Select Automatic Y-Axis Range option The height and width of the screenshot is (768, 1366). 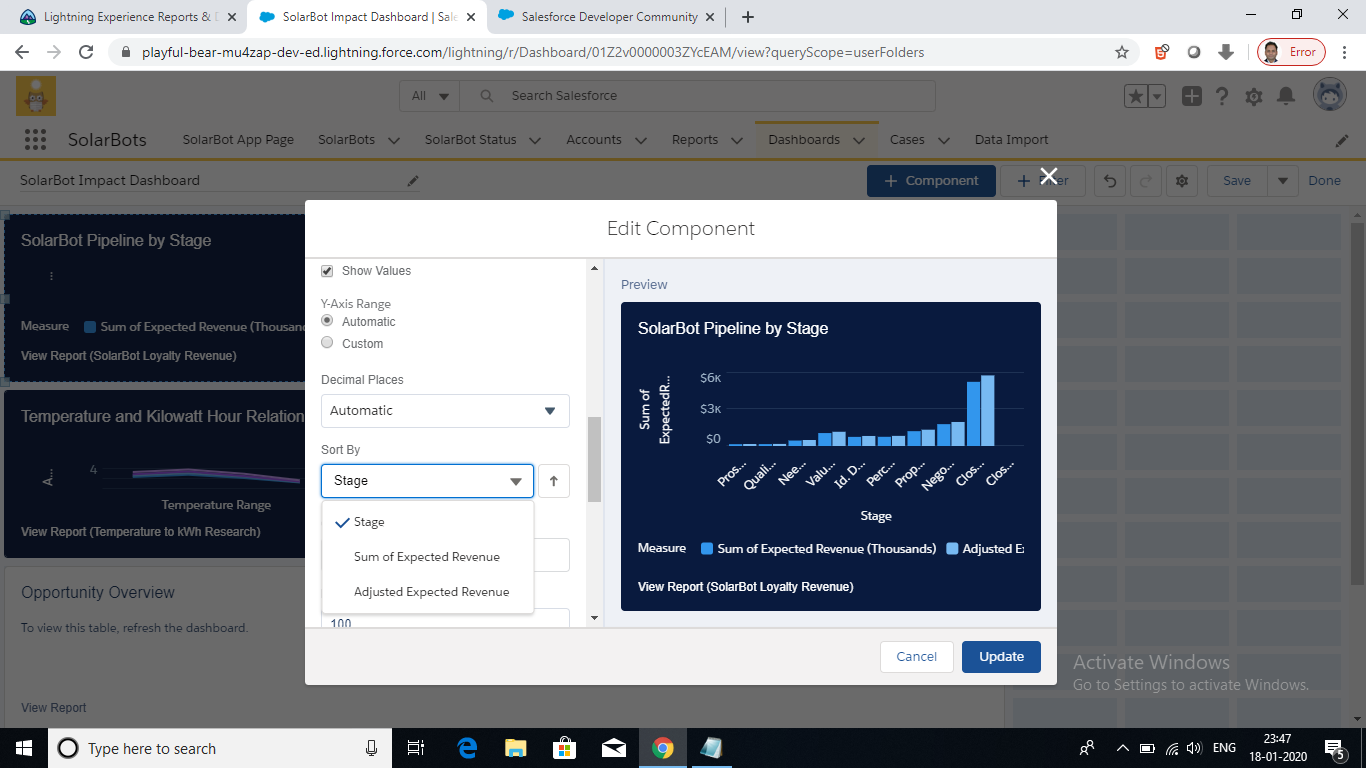(327, 321)
